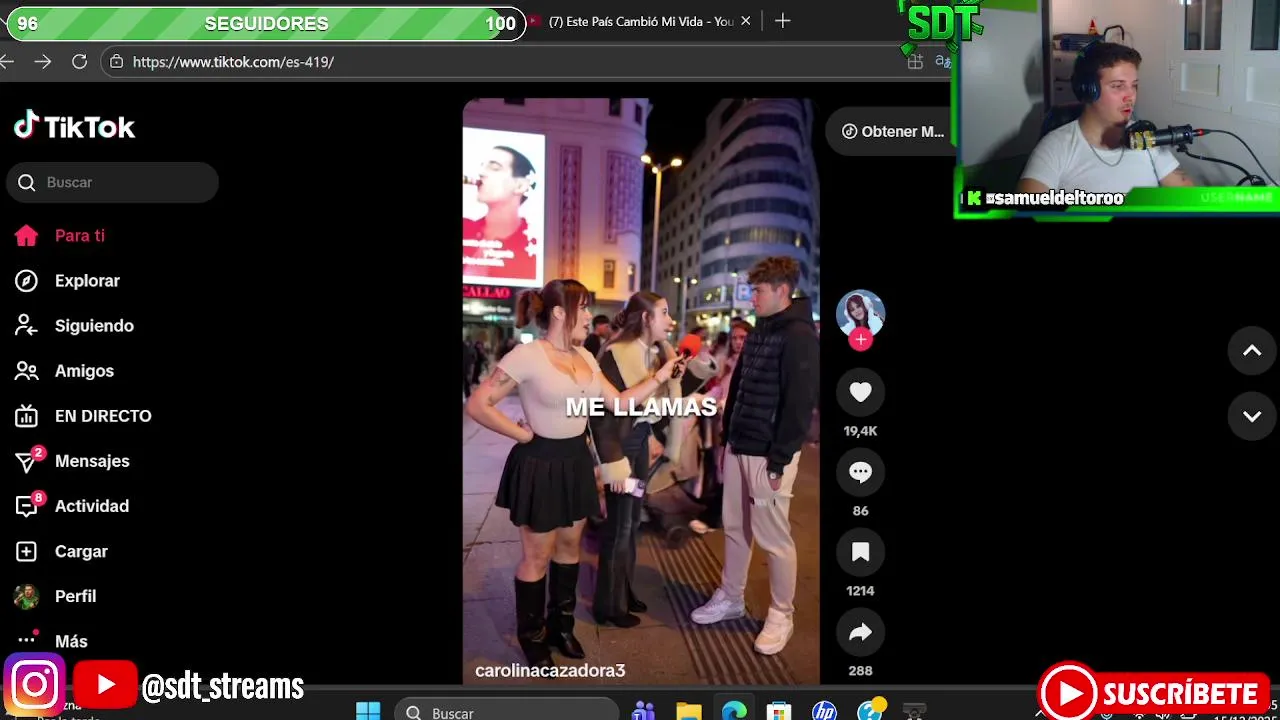
Task: Click the 1214 saves count
Action: [x=860, y=591]
